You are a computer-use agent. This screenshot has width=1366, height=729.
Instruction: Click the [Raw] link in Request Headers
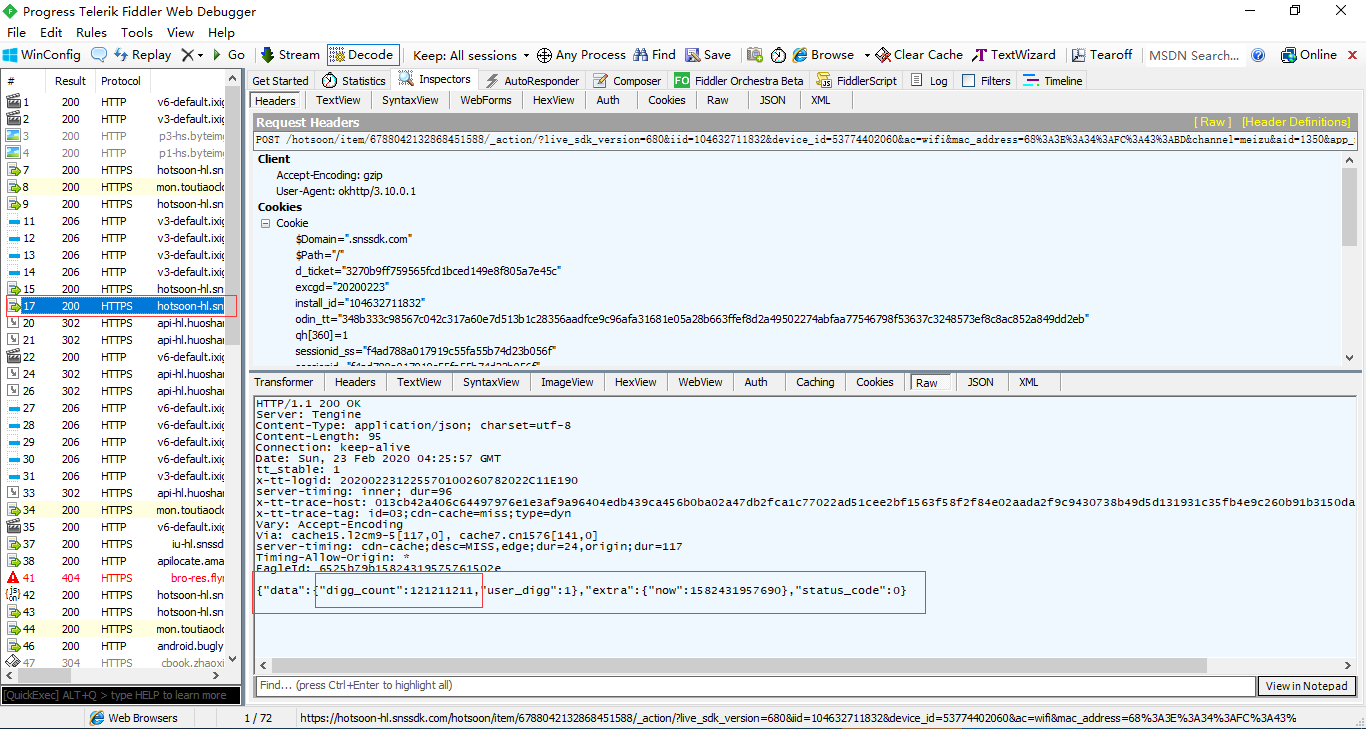coord(1212,122)
